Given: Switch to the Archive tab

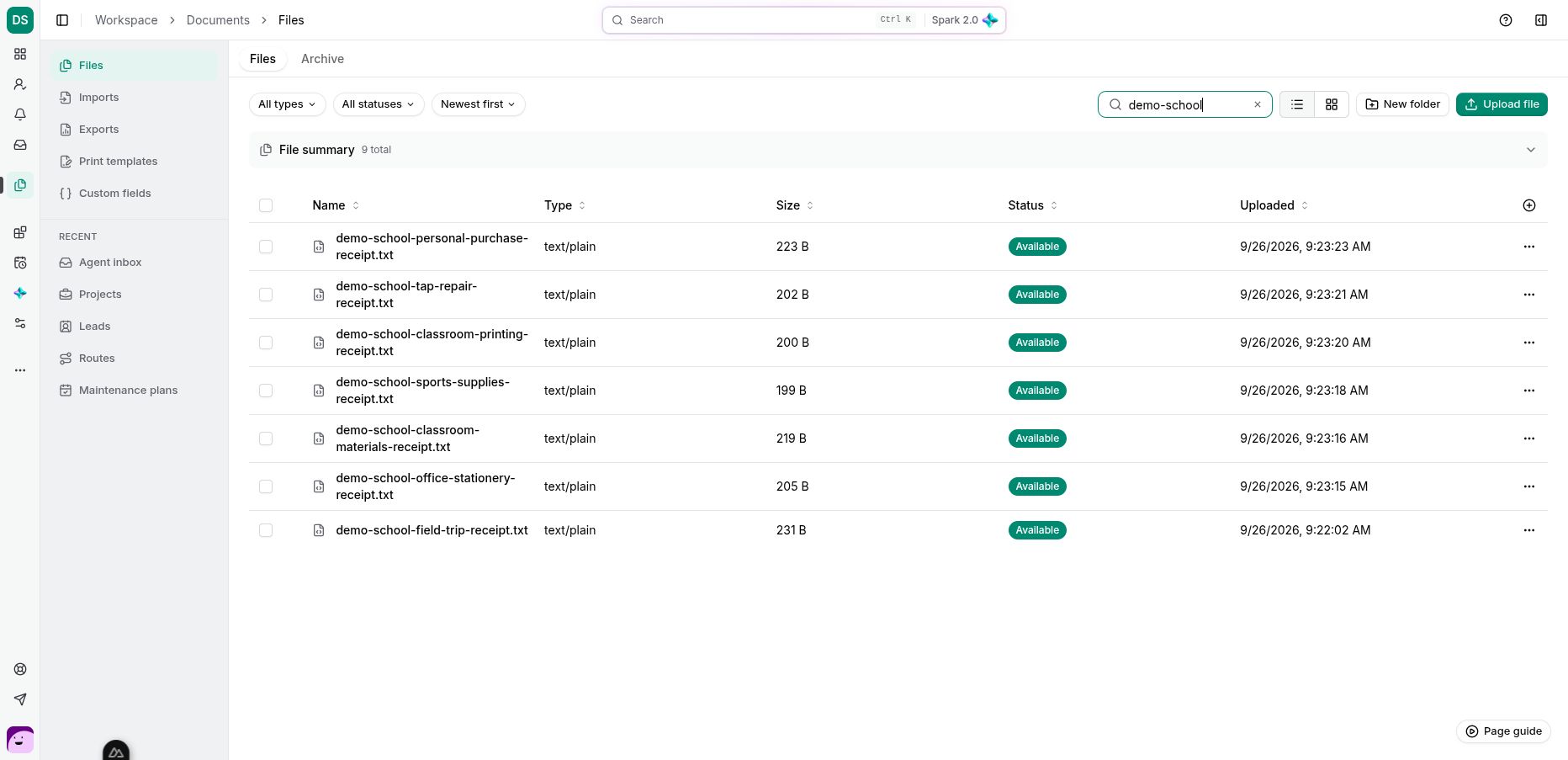Looking at the screenshot, I should tap(322, 59).
